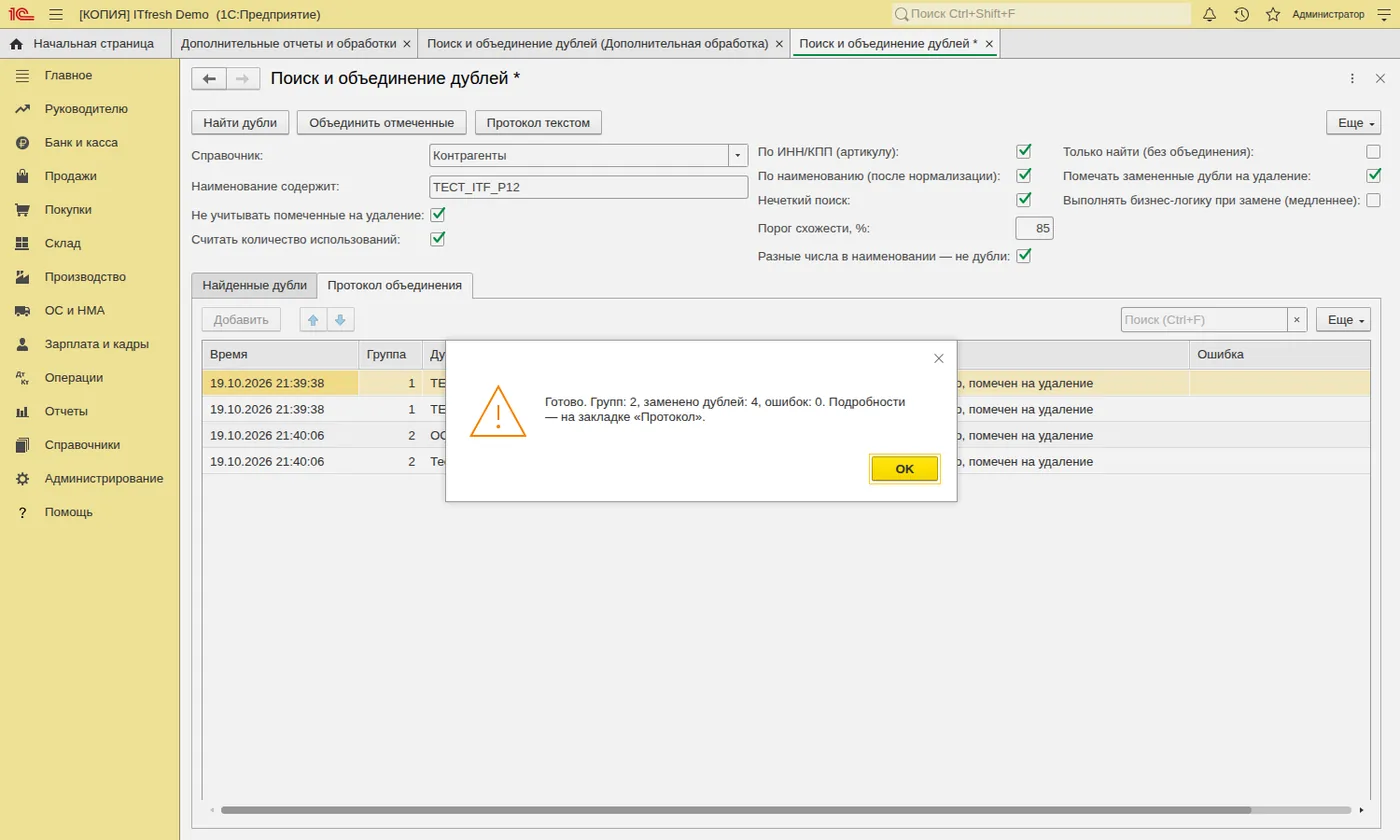The height and width of the screenshot is (840, 1400).
Task: Switch to Найденные дубли tab
Action: pyautogui.click(x=254, y=285)
